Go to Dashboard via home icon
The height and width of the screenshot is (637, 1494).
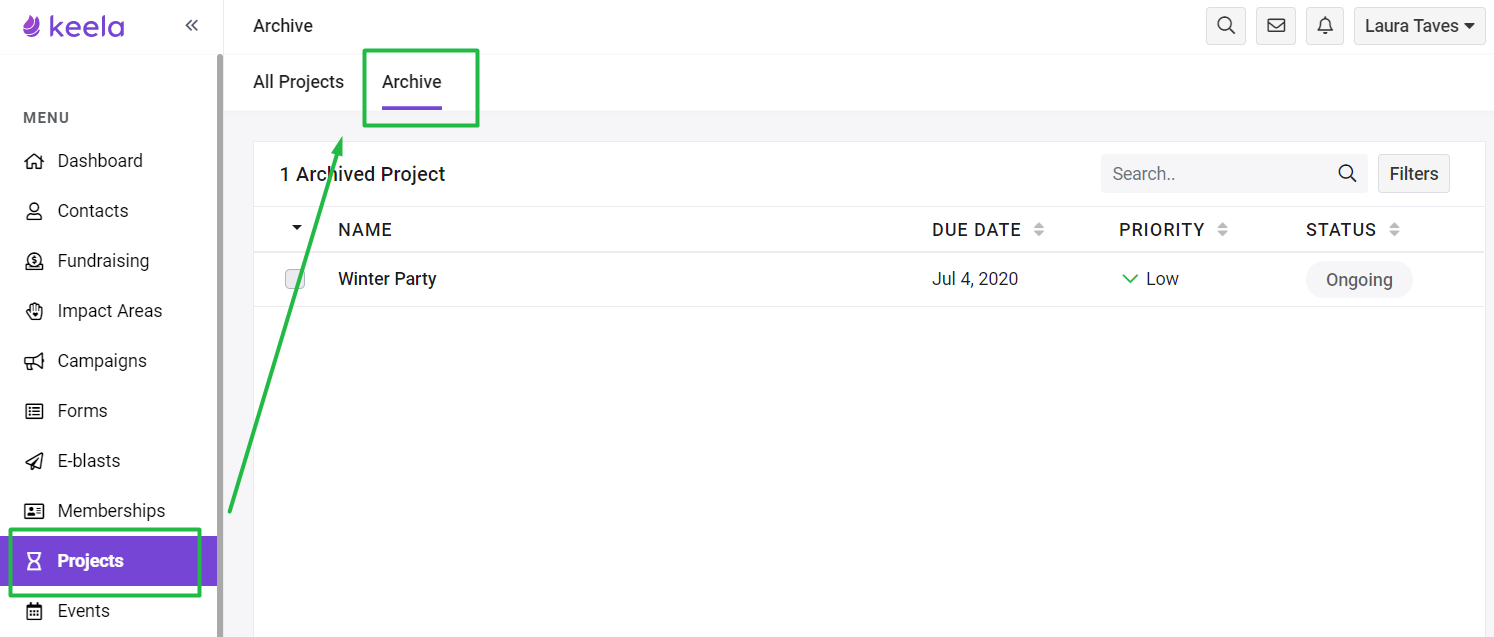tap(34, 161)
